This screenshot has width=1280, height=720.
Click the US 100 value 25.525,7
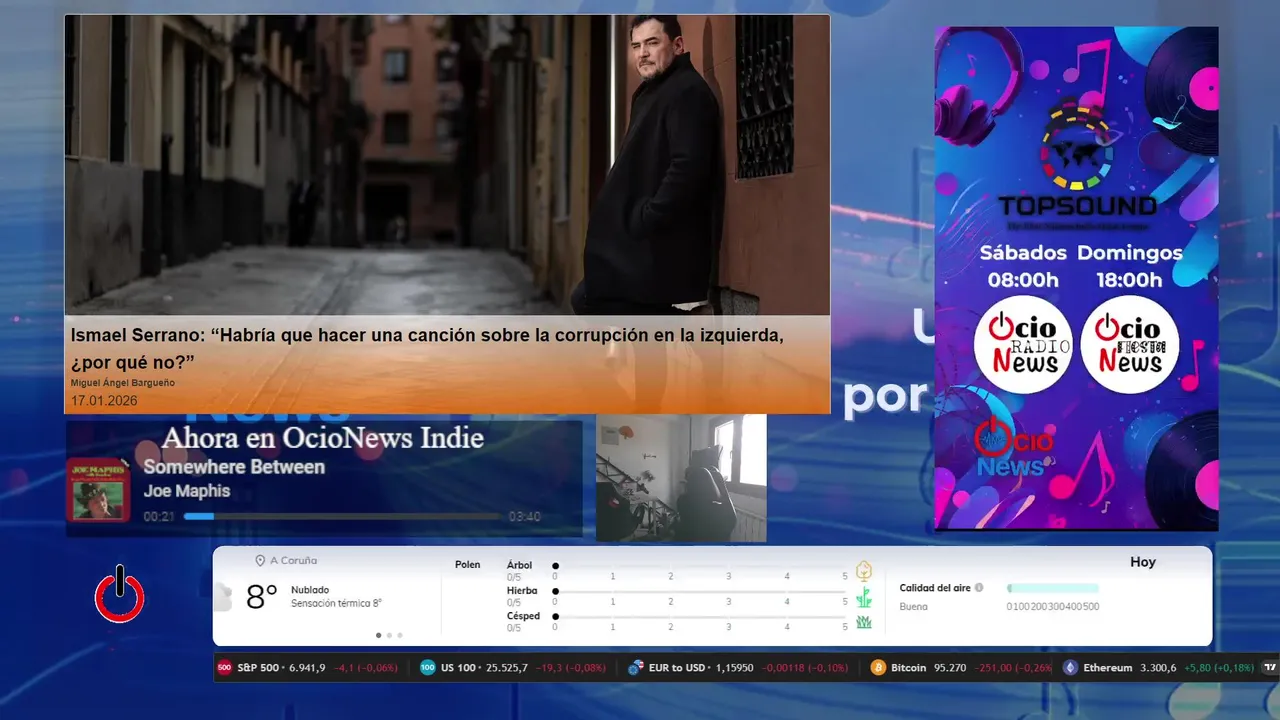click(x=505, y=667)
